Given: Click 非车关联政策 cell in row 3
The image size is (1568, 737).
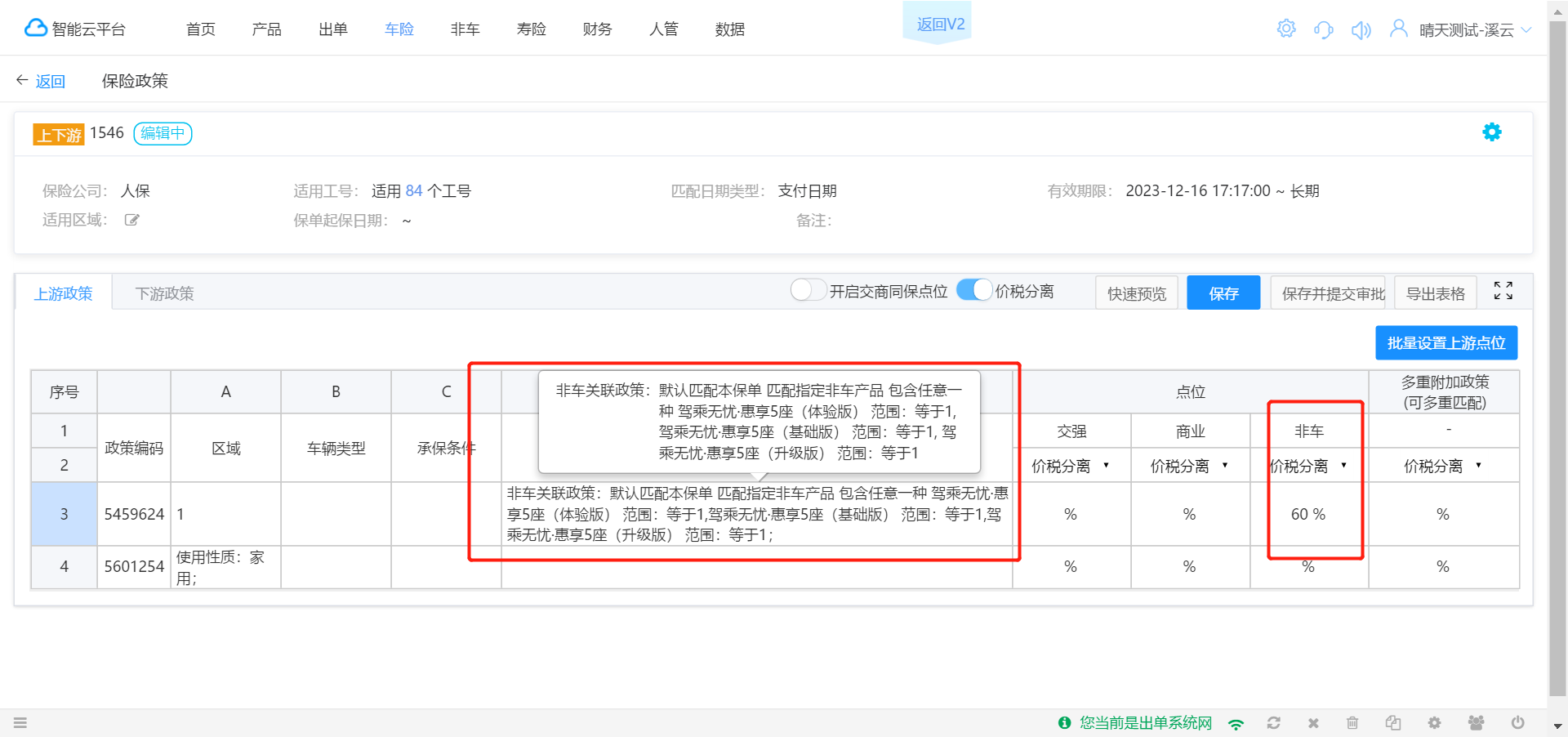Looking at the screenshot, I should tap(757, 514).
